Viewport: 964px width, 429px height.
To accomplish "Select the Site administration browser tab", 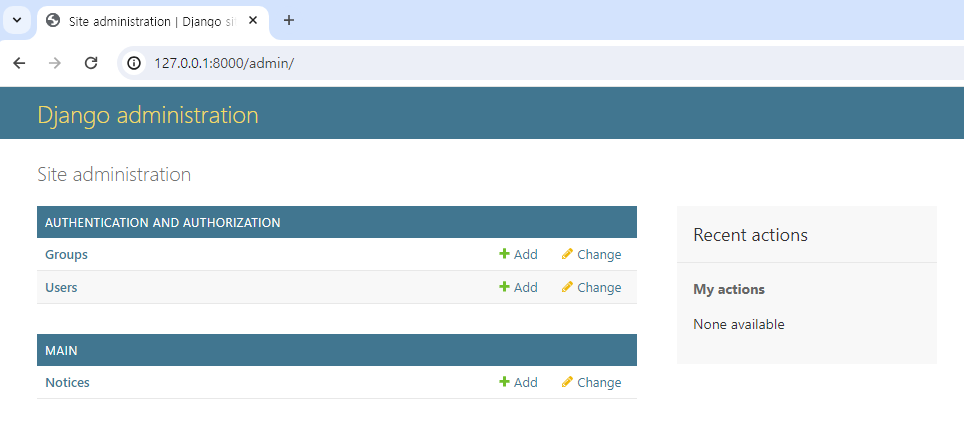I will click(x=152, y=21).
